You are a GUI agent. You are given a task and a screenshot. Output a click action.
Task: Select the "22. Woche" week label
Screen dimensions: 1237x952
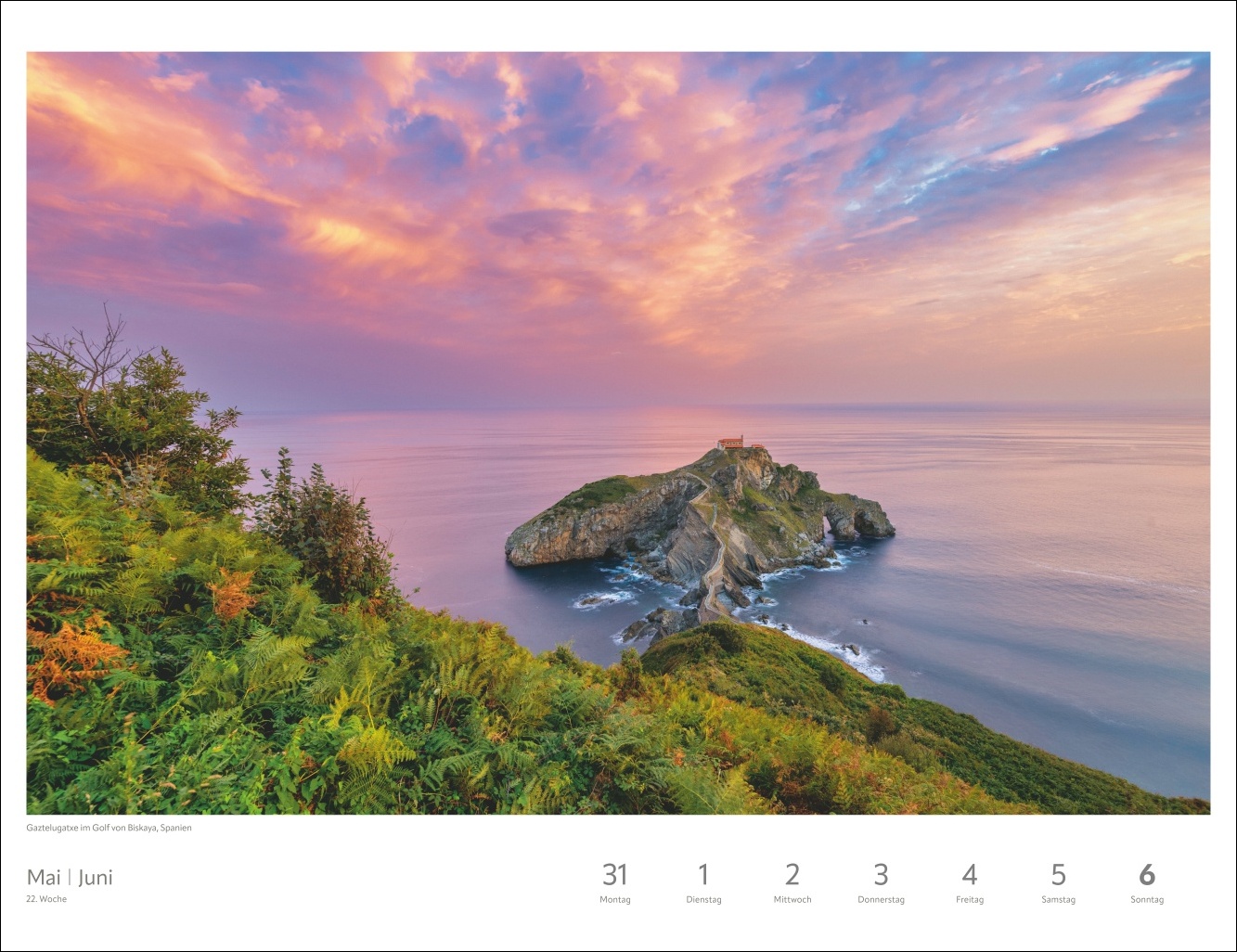[46, 899]
